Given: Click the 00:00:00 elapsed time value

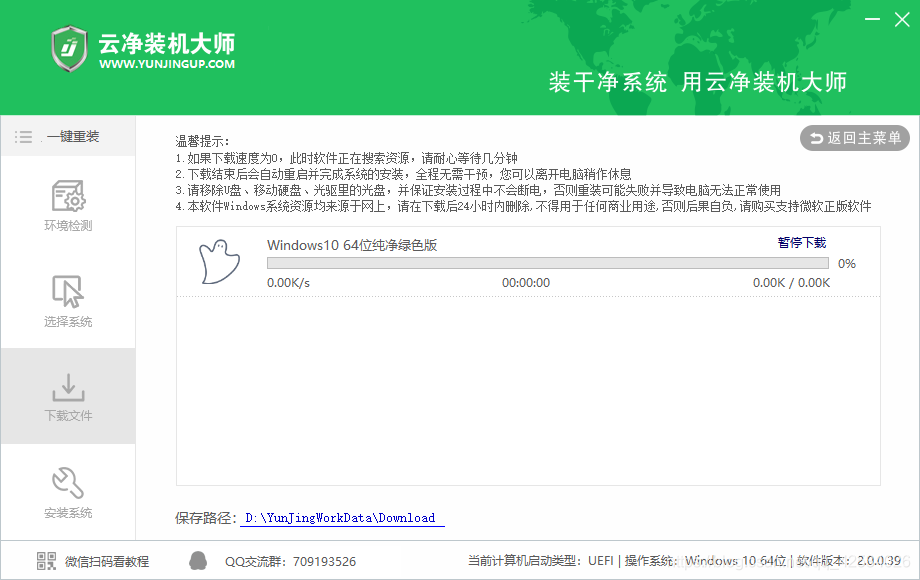Looking at the screenshot, I should point(526,283).
